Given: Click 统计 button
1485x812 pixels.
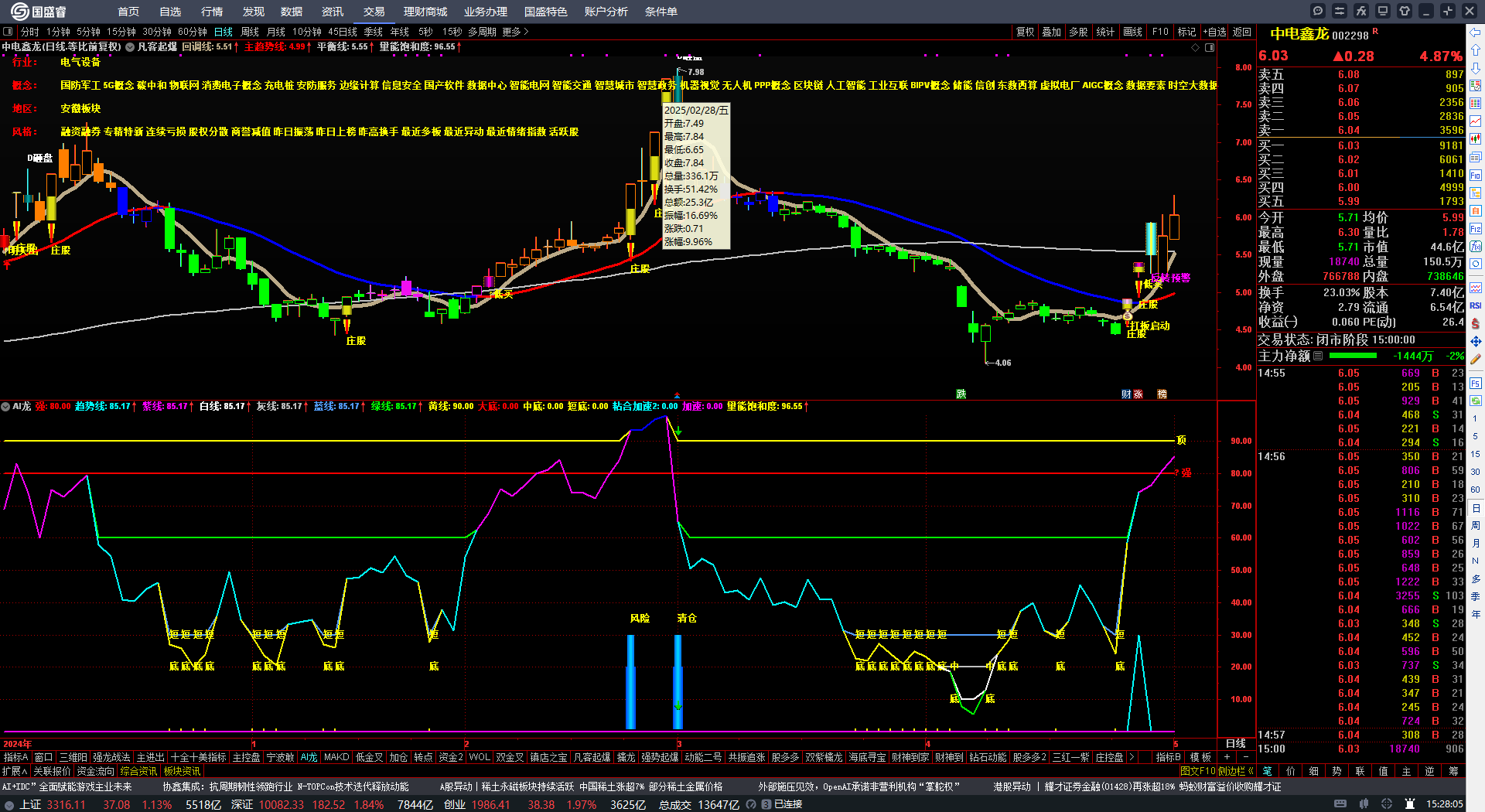Looking at the screenshot, I should pos(1106,32).
